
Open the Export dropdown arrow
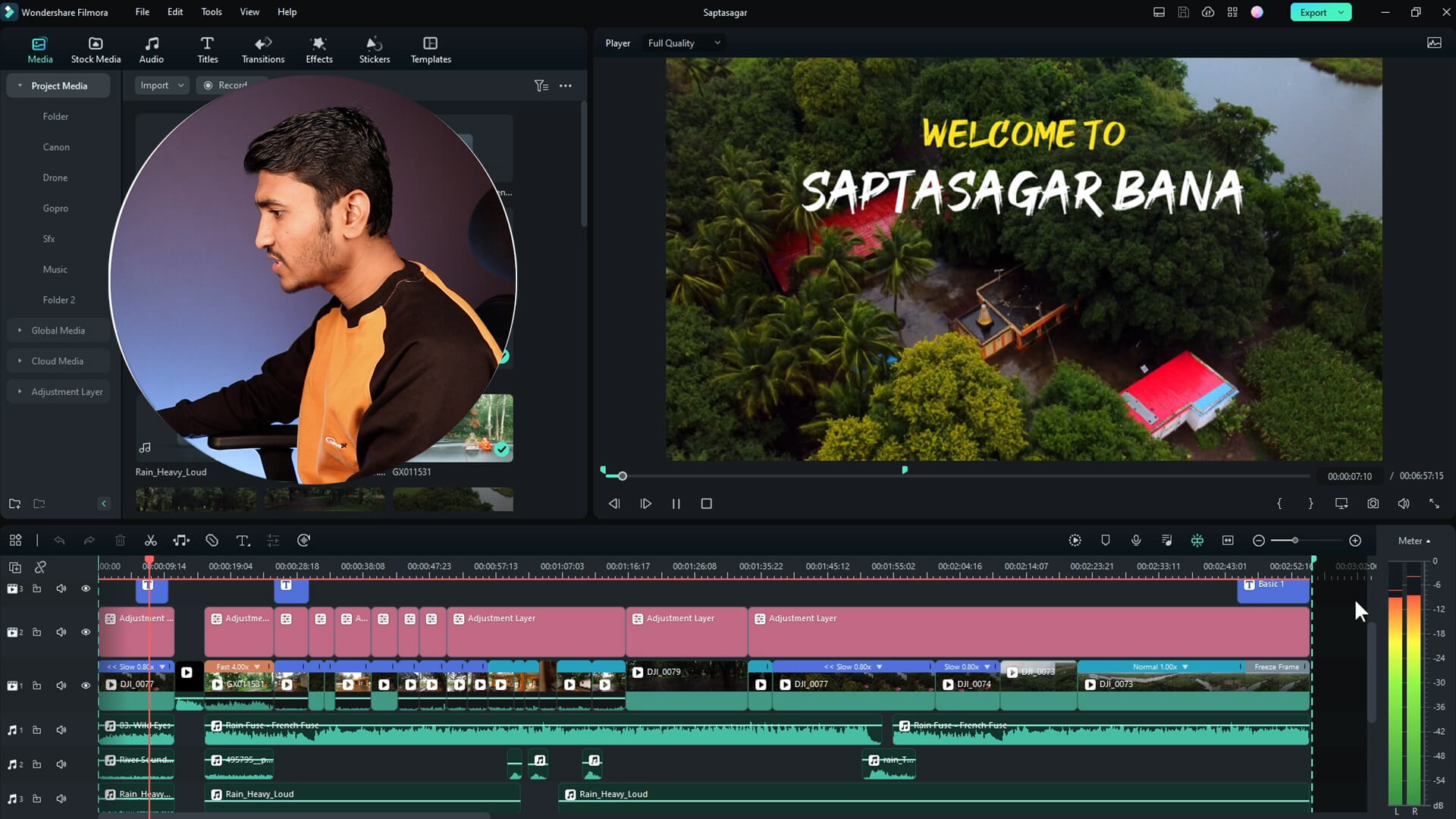tap(1341, 12)
